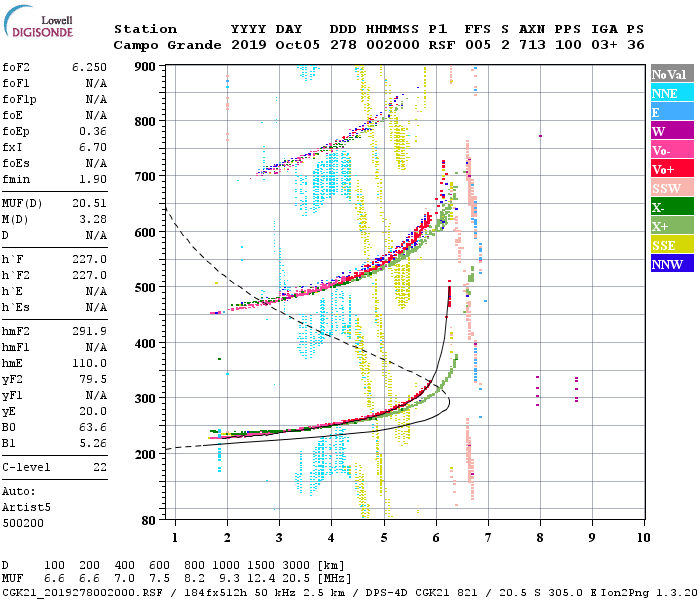This screenshot has width=700, height=600.
Task: Select the SSE yellow legend swatch
Action: pyautogui.click(x=672, y=244)
